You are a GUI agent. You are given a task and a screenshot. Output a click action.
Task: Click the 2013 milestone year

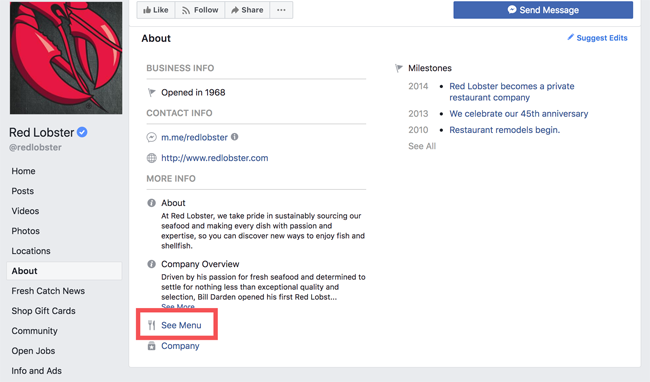pyautogui.click(x=418, y=114)
